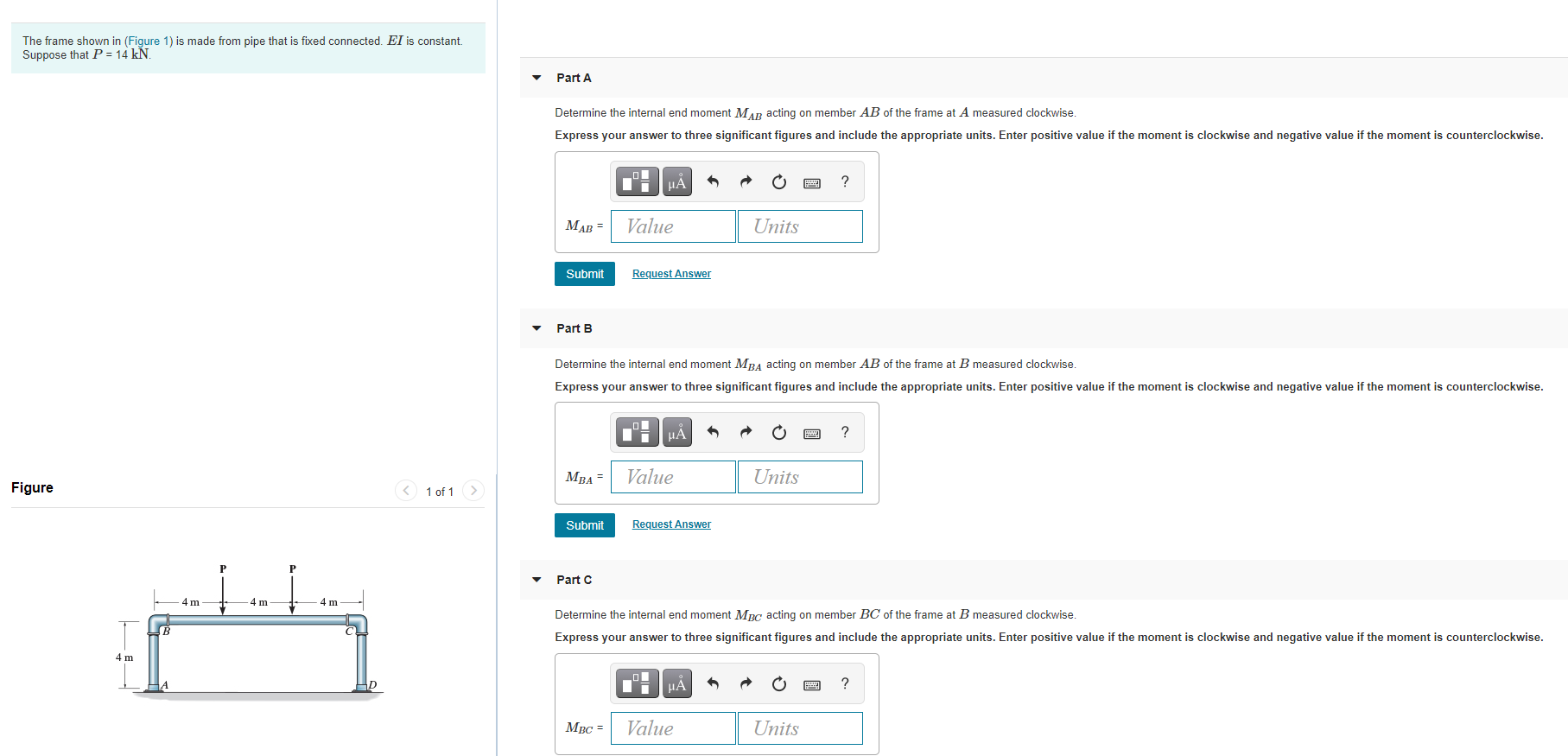Redo the entry in Part B toolbar
The image size is (1568, 756).
click(x=746, y=432)
